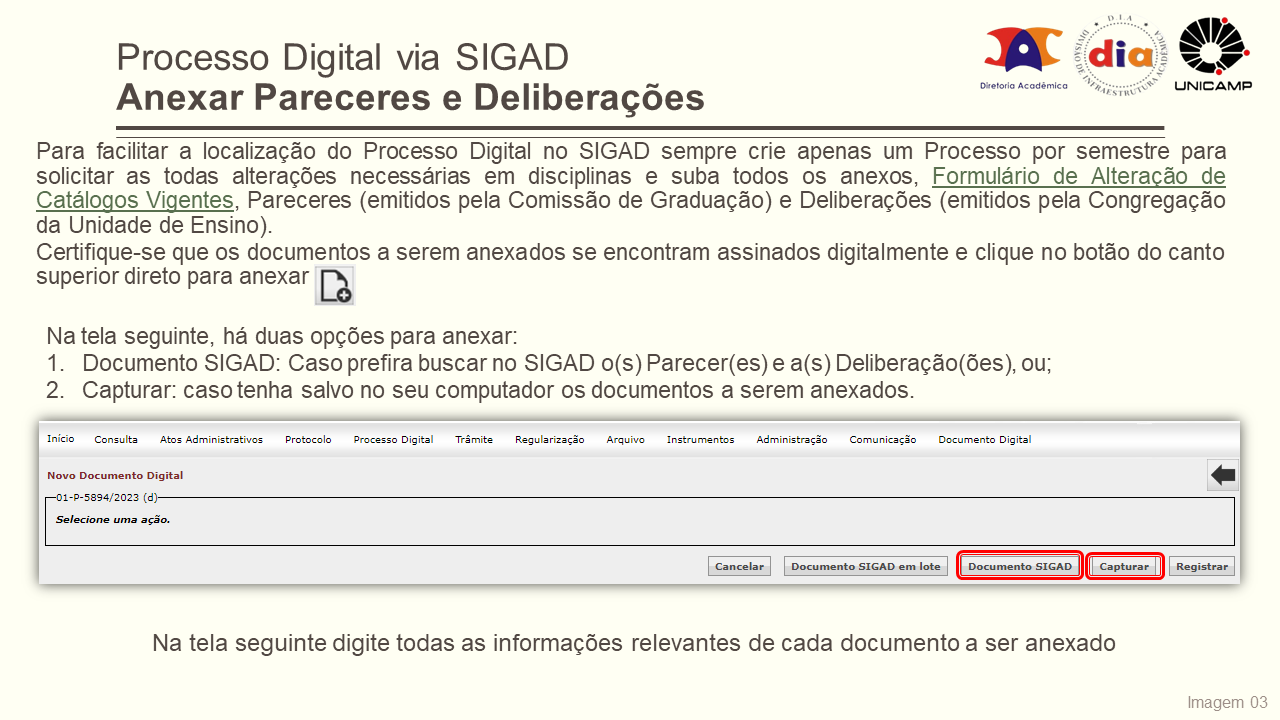
Task: Click the 'Anexar Pareceres e Deliberações' title
Action: pos(411,98)
